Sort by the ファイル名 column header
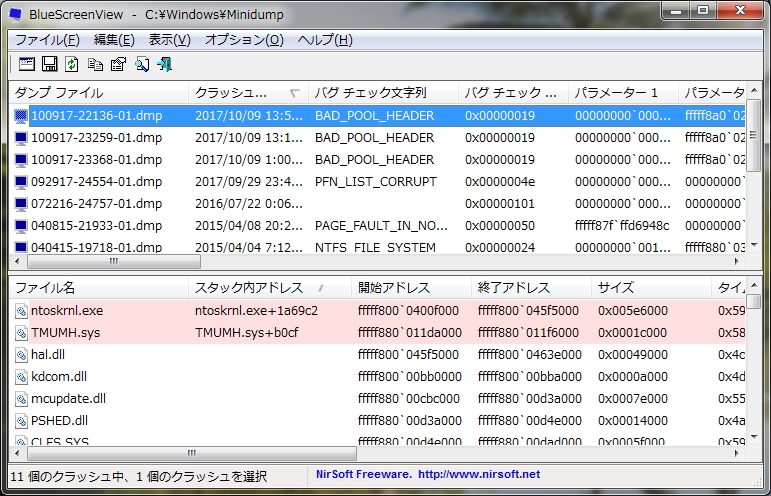Screen dimensions: 771x496 click(x=99, y=288)
